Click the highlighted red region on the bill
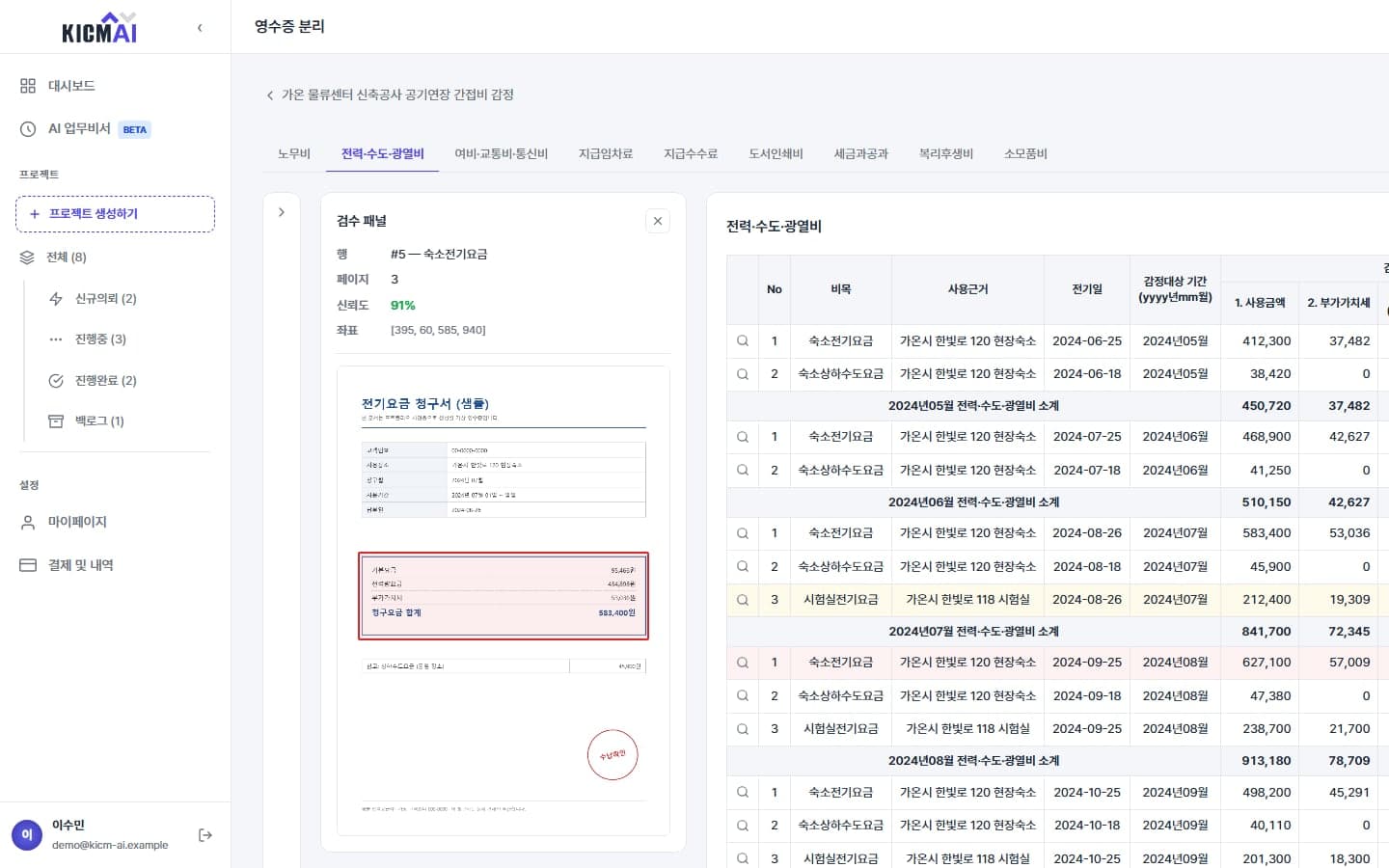Viewport: 1389px width, 868px height. click(x=504, y=596)
